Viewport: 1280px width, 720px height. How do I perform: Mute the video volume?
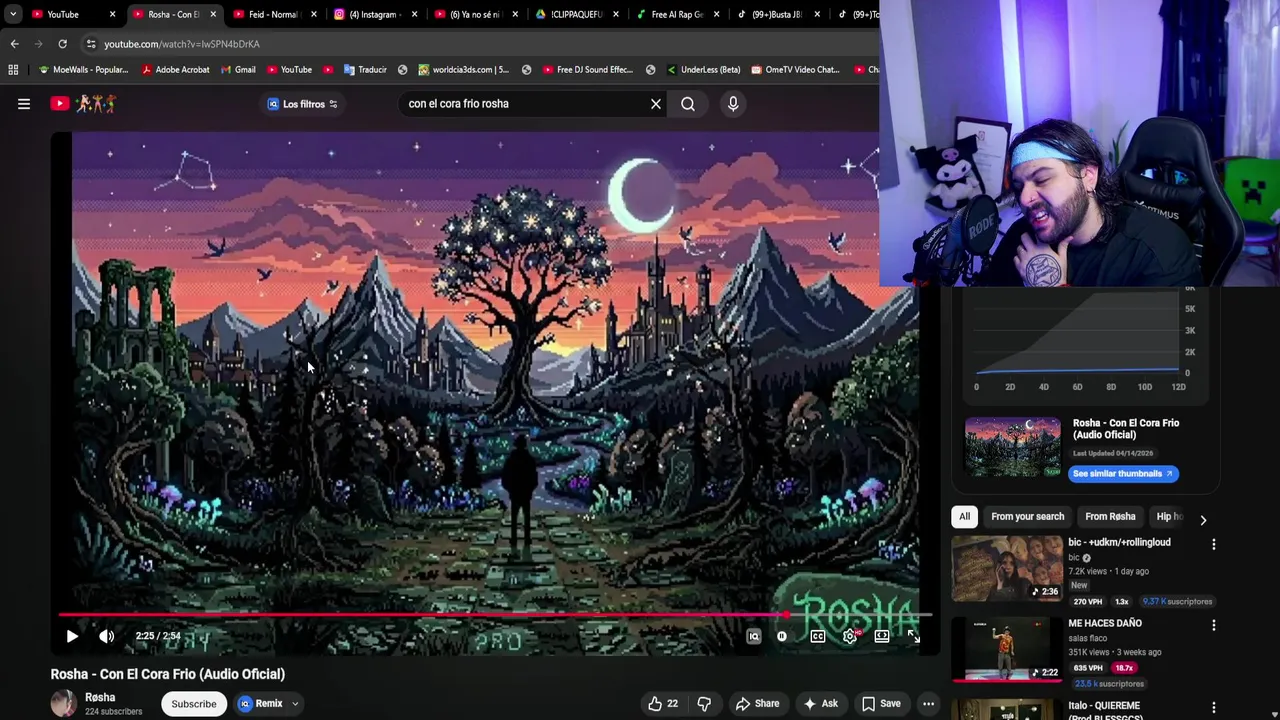tap(106, 636)
